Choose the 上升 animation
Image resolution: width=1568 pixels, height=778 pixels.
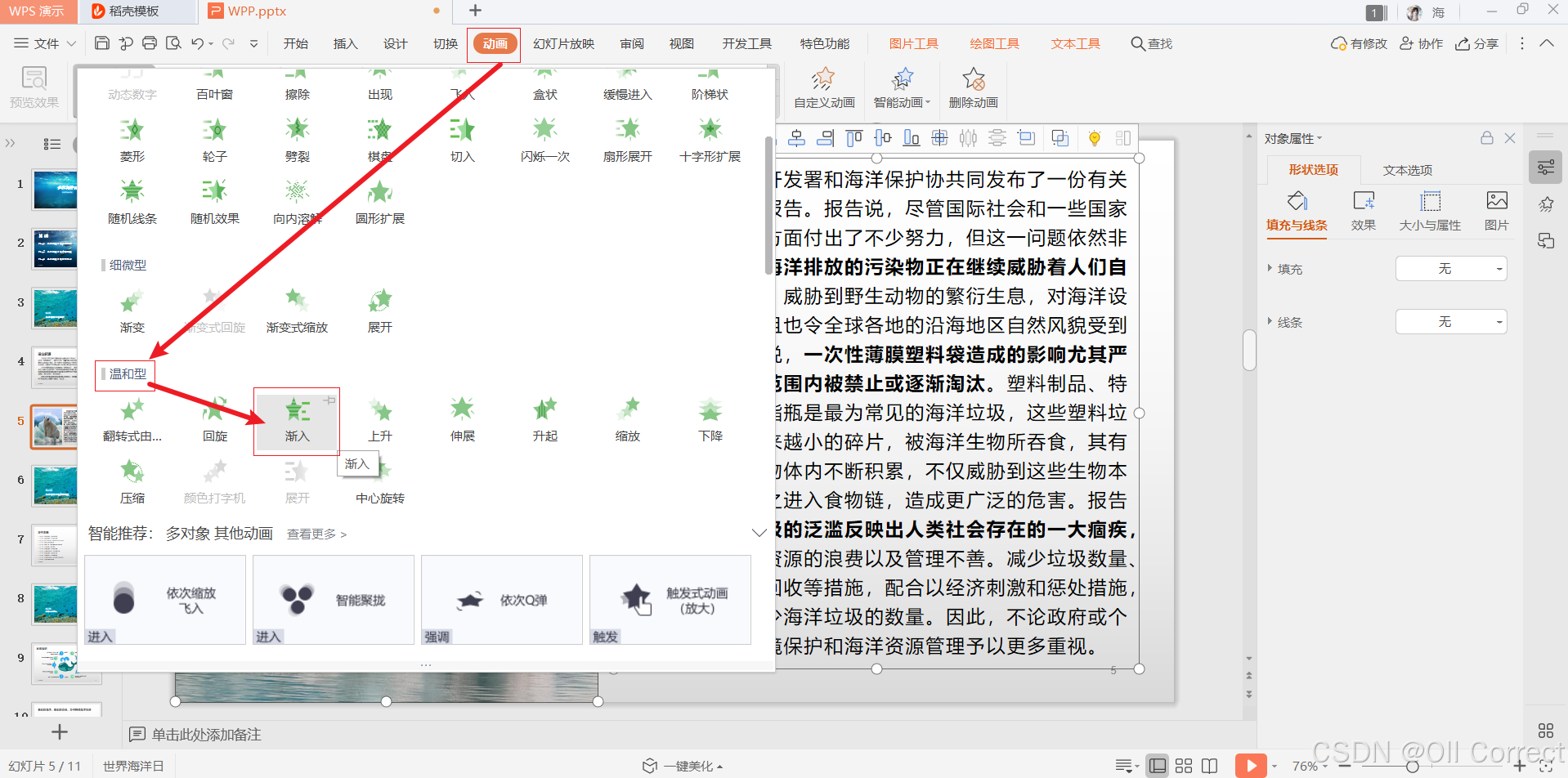379,419
